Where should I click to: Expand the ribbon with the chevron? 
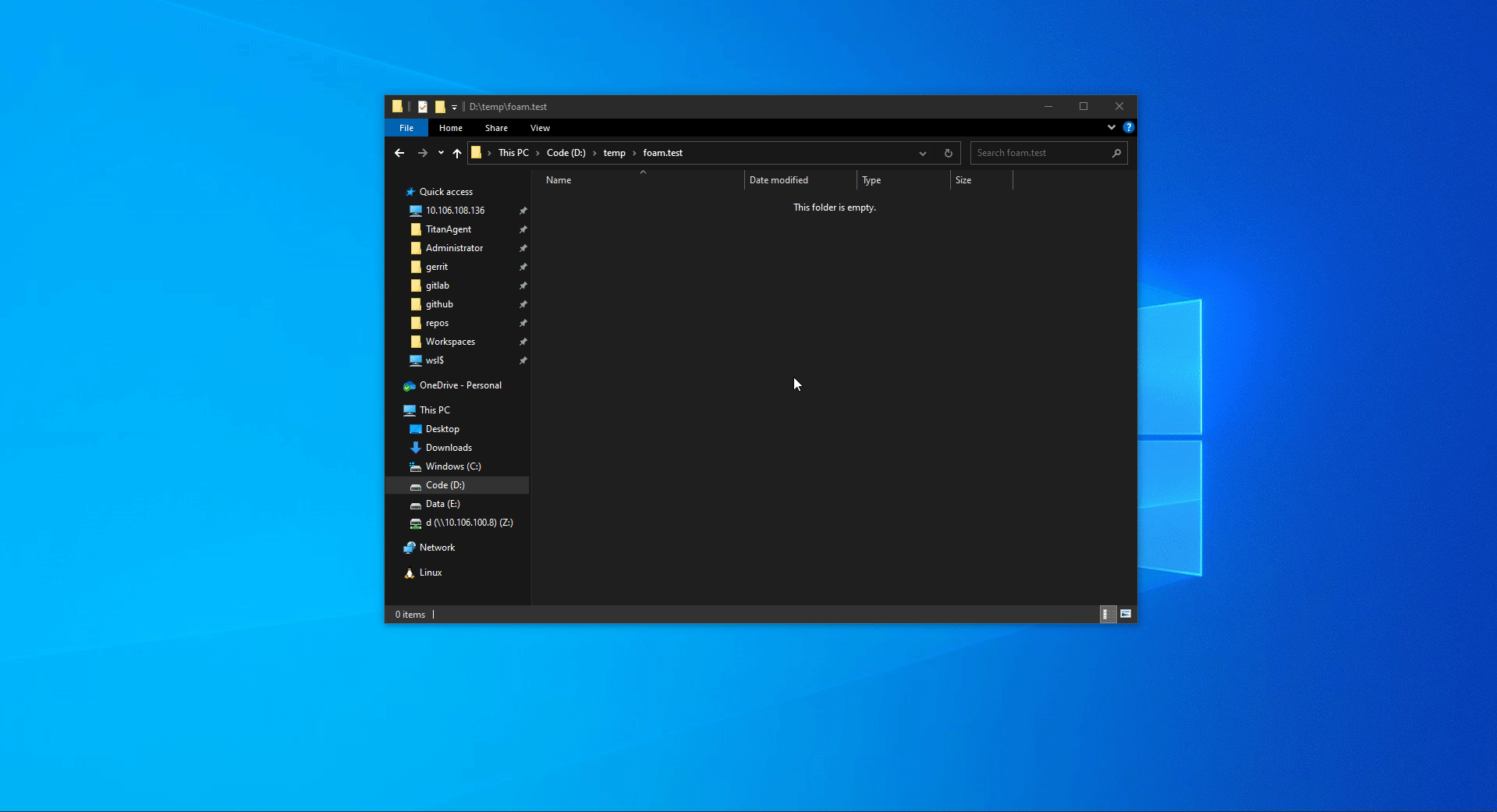1112,127
